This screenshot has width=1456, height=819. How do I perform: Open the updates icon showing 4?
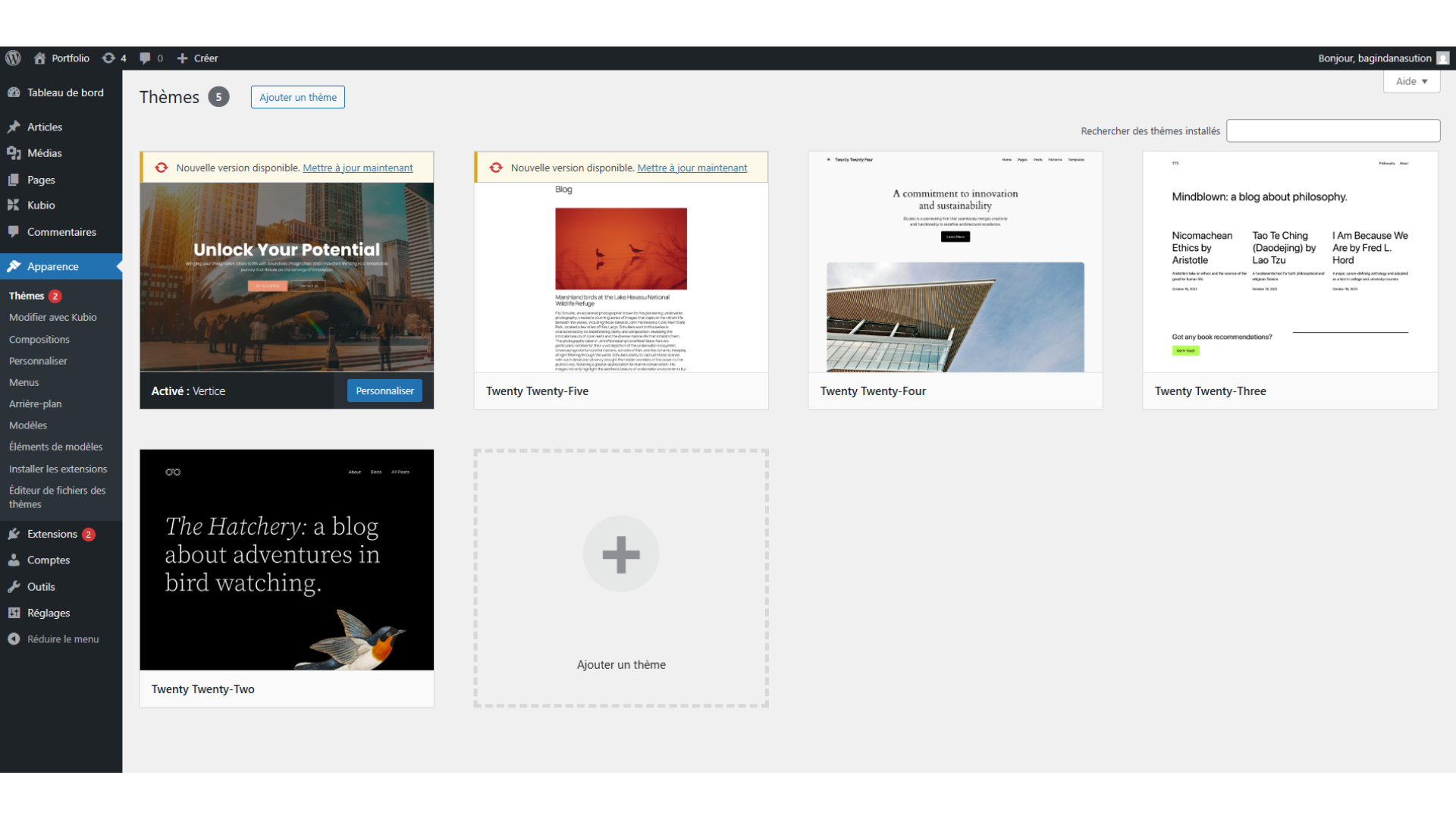click(114, 58)
